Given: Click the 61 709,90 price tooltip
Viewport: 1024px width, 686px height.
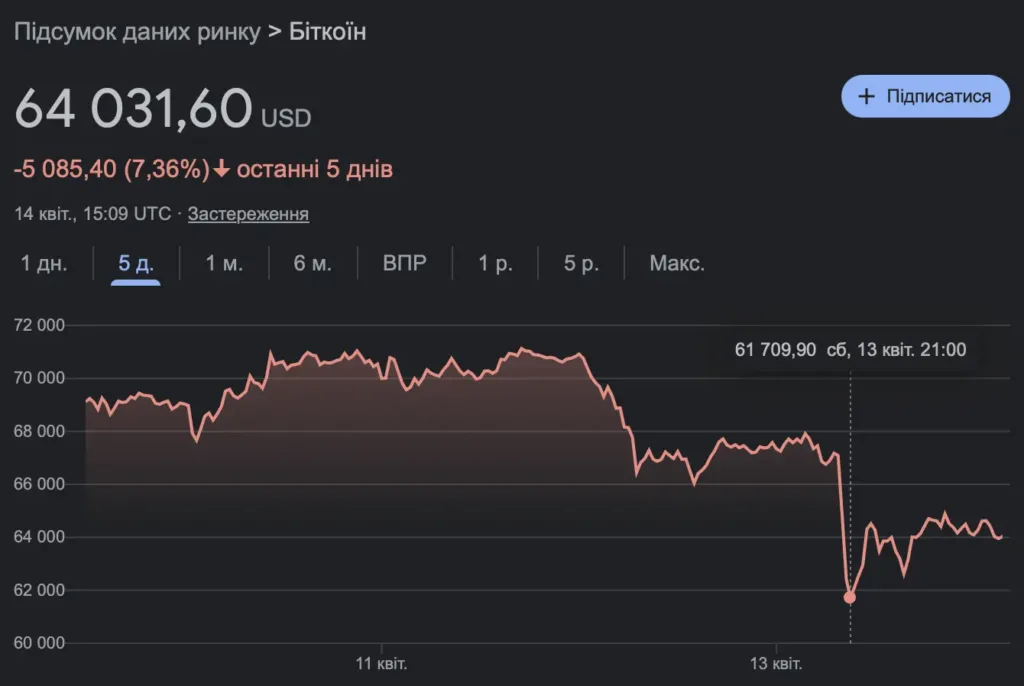Looking at the screenshot, I should point(850,349).
